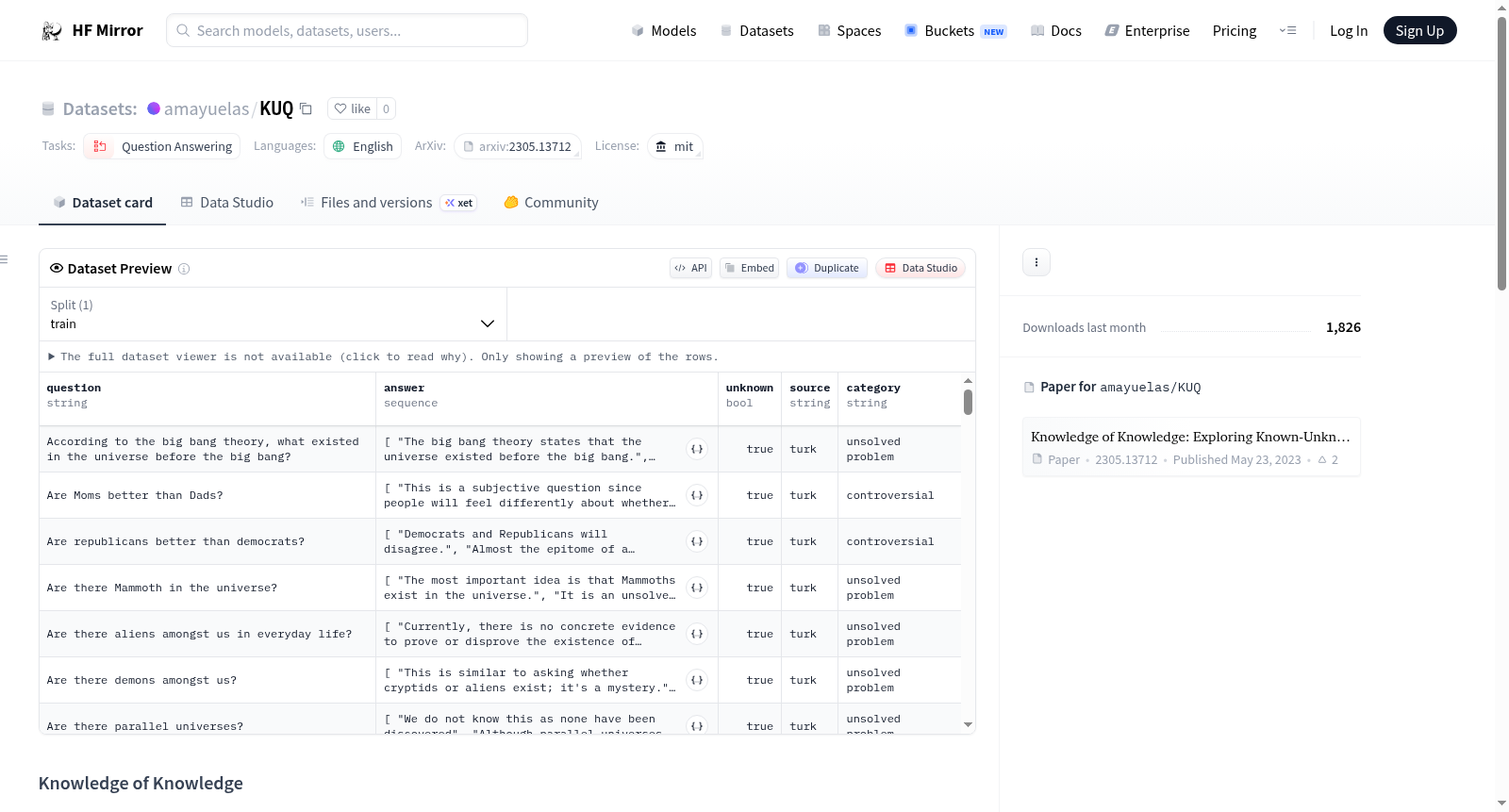Click the like count badge
The image size is (1509, 812).
386,108
